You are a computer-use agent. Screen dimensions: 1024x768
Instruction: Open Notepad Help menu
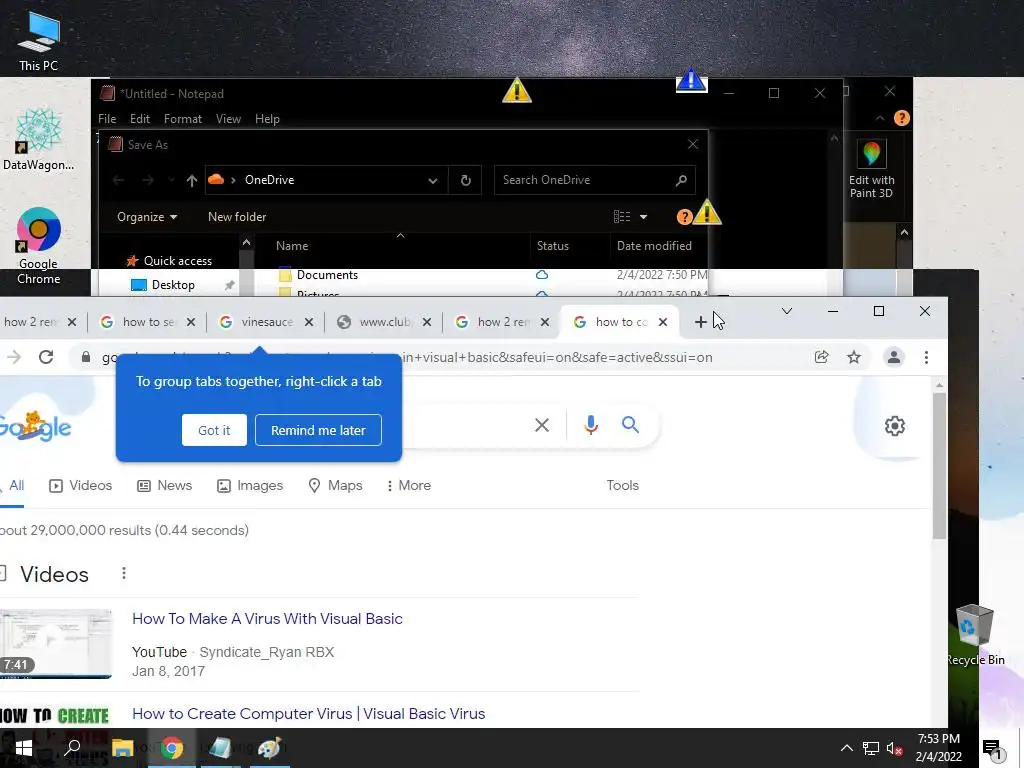tap(267, 119)
